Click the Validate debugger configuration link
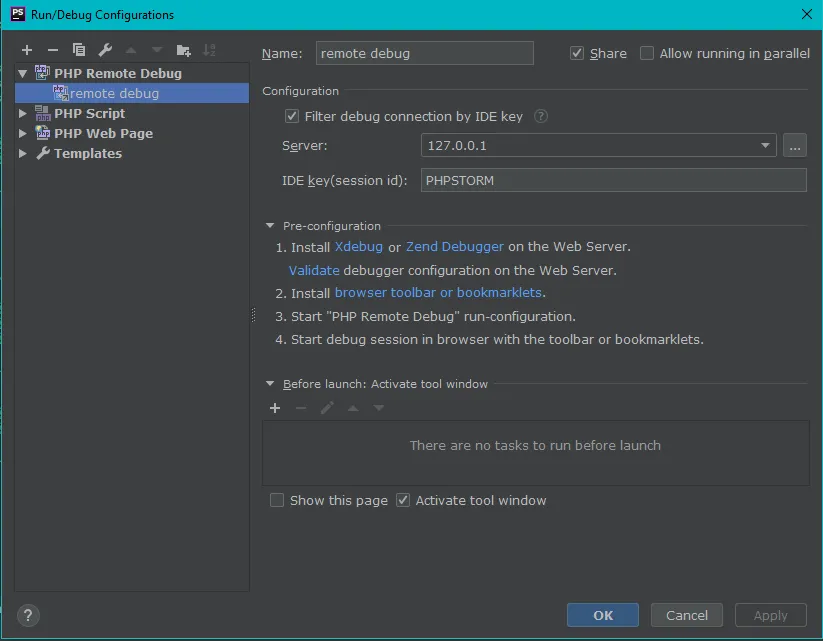 314,270
